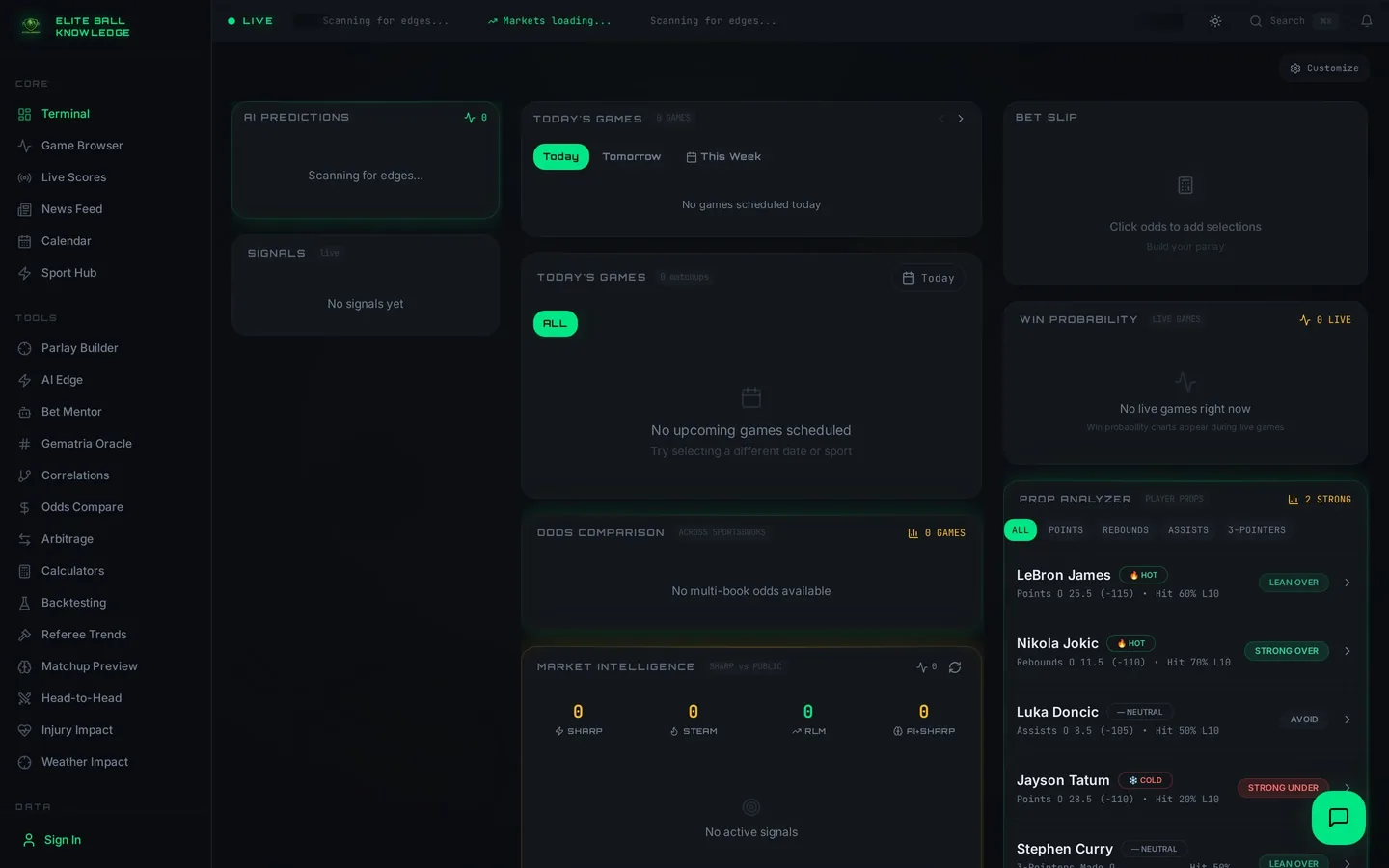Open the Matchup Preview icon
The width and height of the screenshot is (1389, 868).
point(24,666)
